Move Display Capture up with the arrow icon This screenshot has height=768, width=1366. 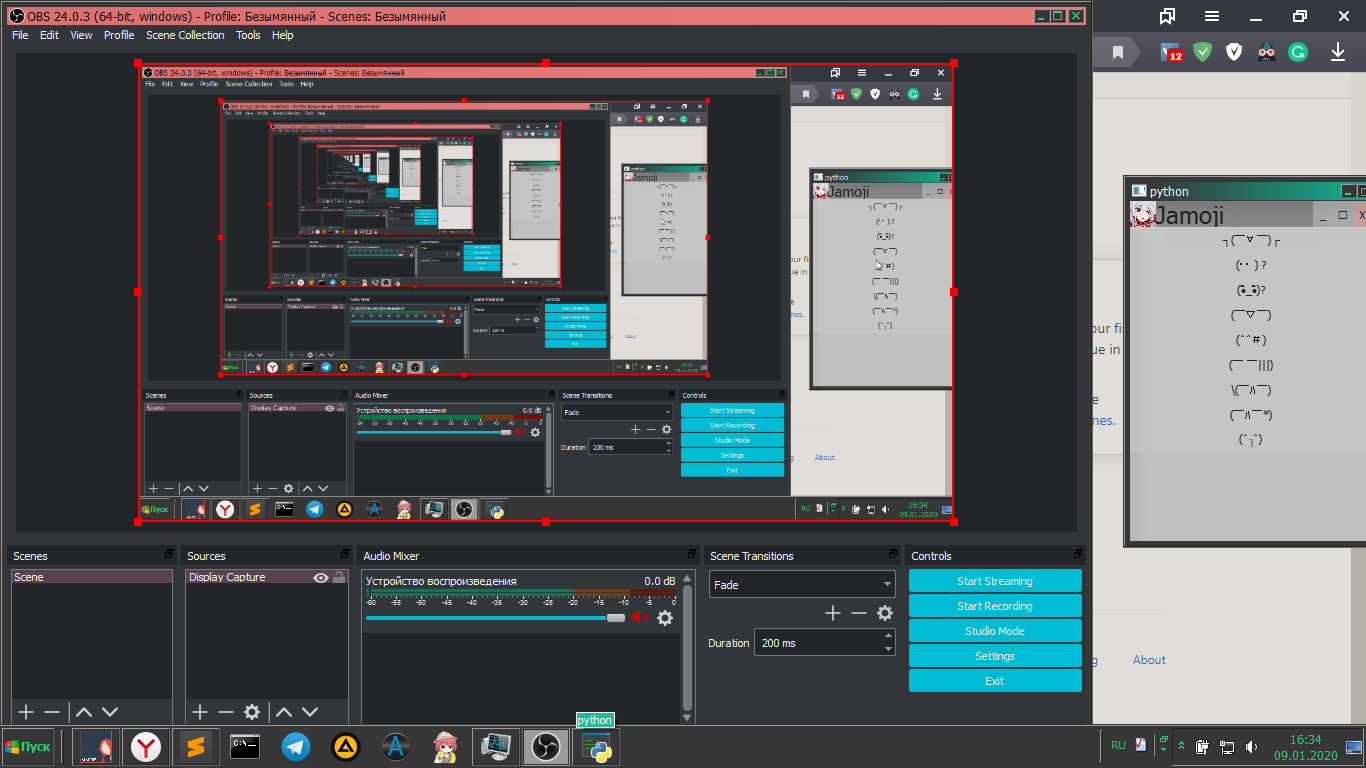(285, 712)
